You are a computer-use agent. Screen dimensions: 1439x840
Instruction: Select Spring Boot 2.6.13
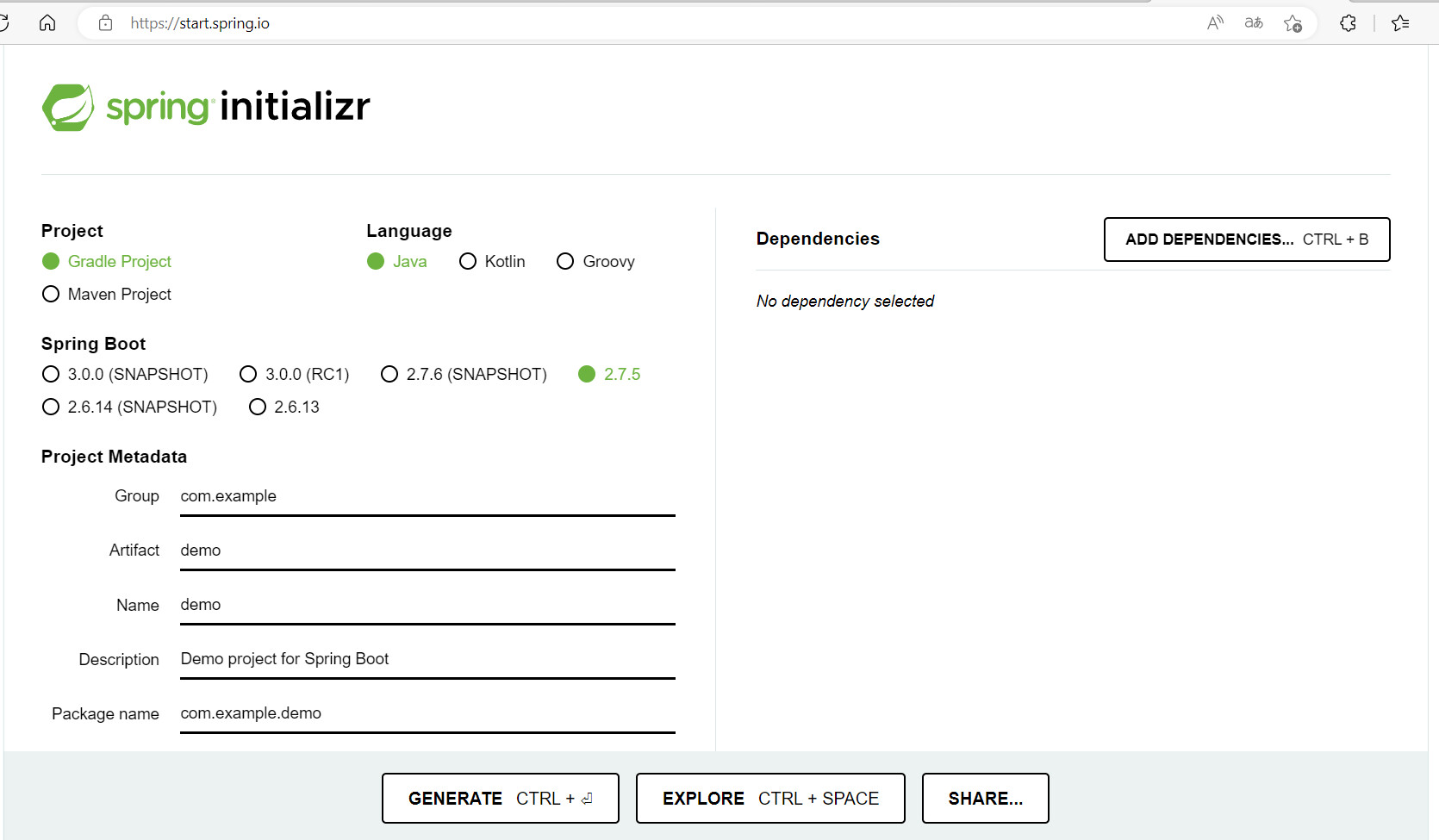click(284, 407)
